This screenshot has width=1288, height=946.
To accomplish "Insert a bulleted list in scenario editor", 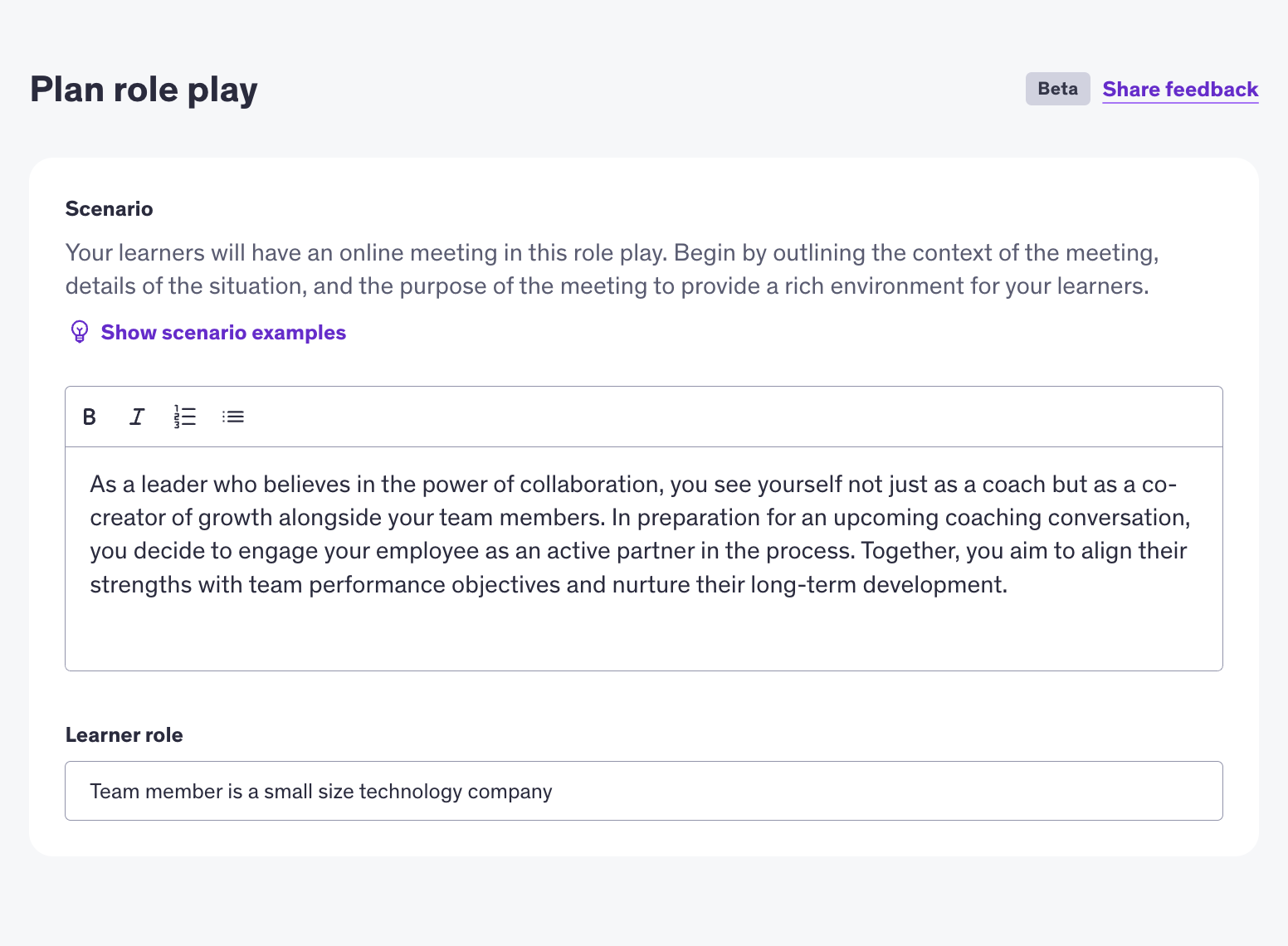I will [233, 417].
